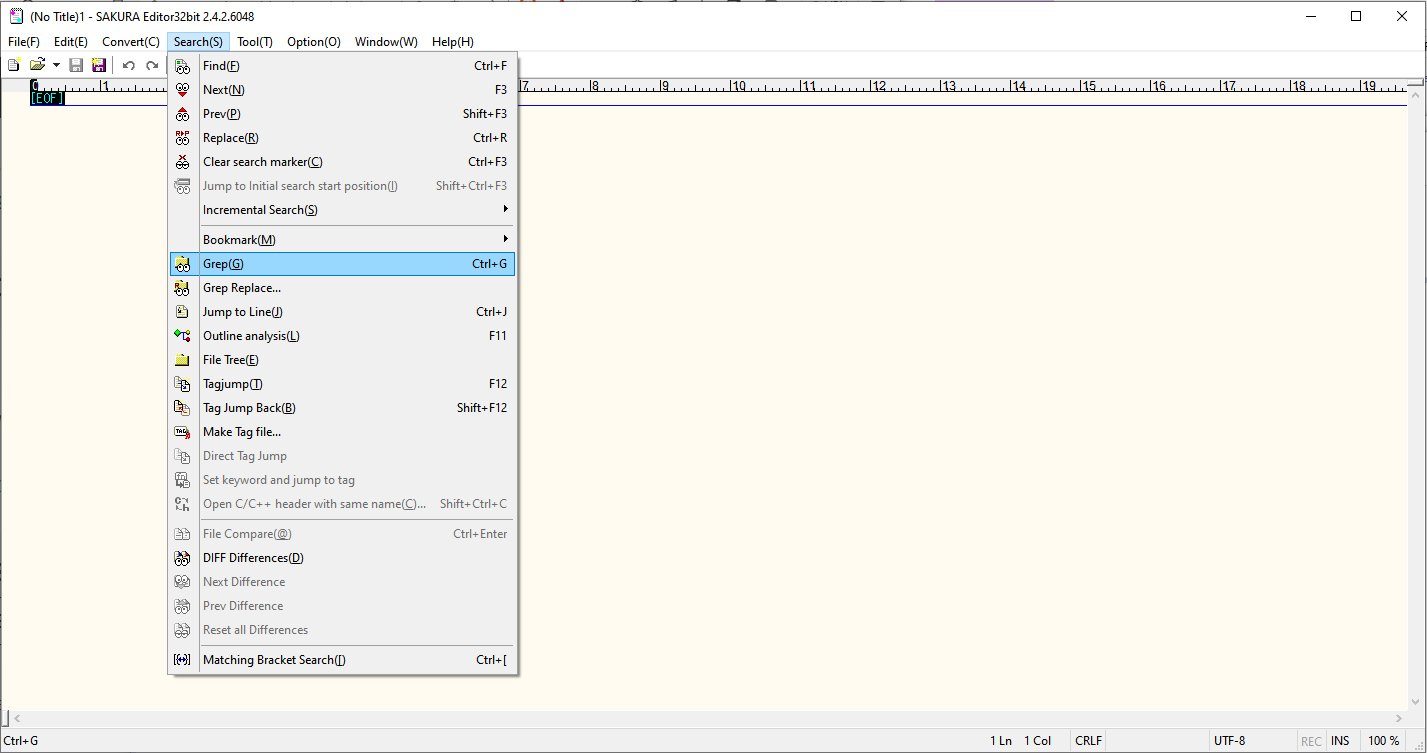1427x753 pixels.
Task: Toggle INS insert mode in status bar
Action: click(x=1340, y=741)
